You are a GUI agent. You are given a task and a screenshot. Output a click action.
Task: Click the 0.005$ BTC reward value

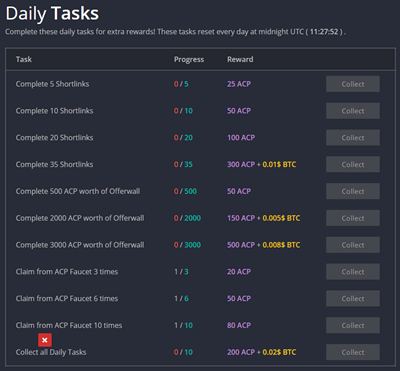[281, 218]
